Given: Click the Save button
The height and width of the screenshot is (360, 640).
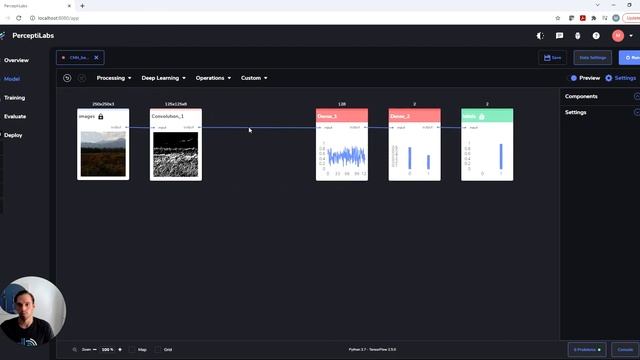Looking at the screenshot, I should 552,58.
